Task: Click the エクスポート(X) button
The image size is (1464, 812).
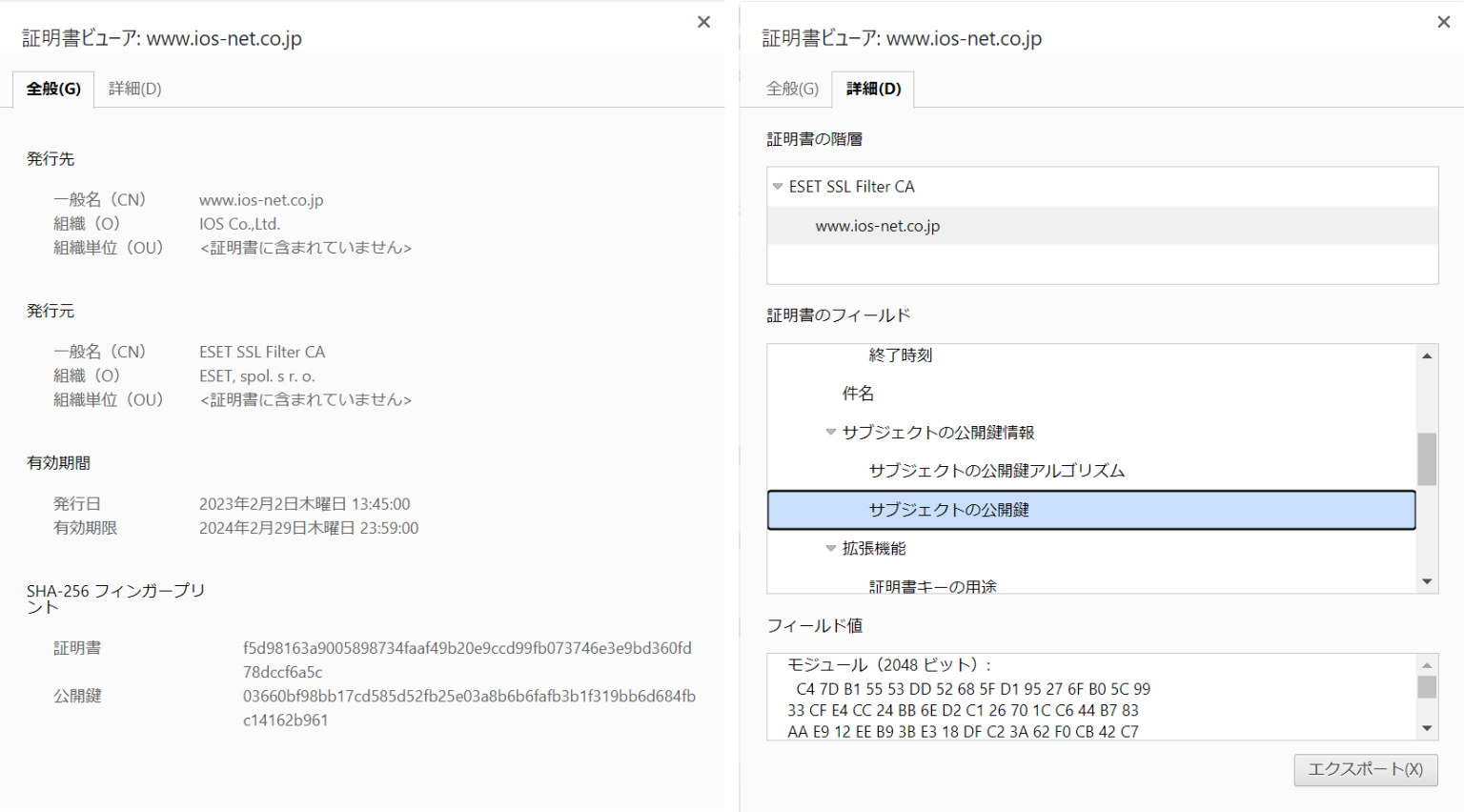Action: (x=1365, y=770)
